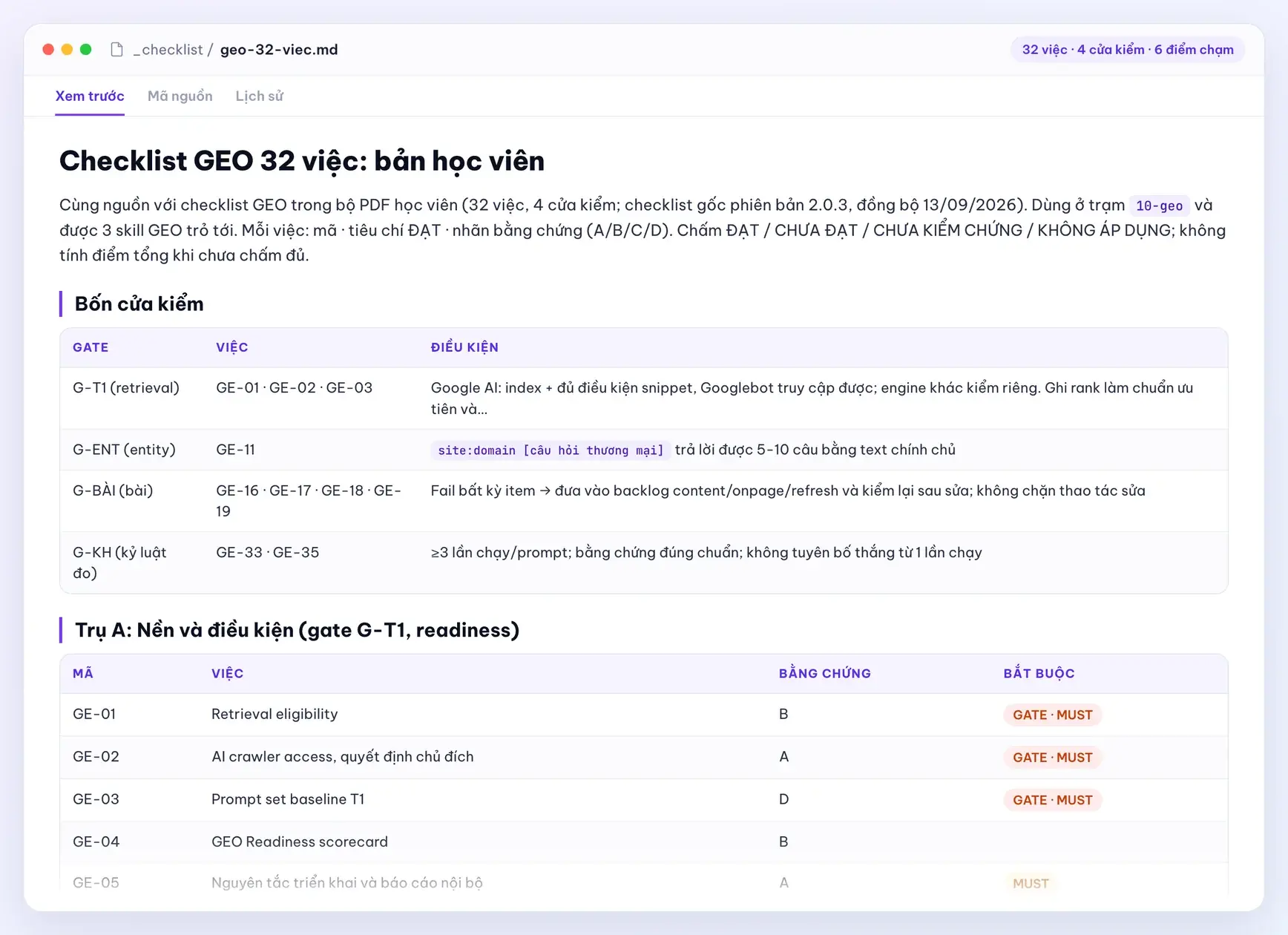The width and height of the screenshot is (1288, 935).
Task: Click evidence letter D in GE-03 row
Action: click(x=783, y=799)
